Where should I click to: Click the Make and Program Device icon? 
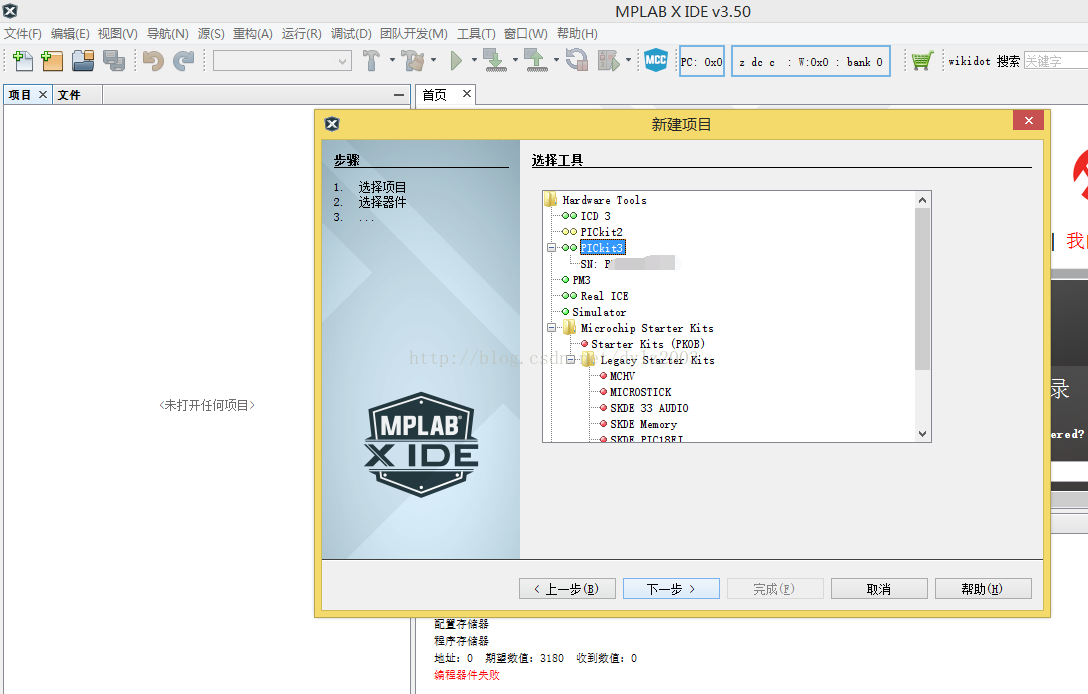click(495, 61)
